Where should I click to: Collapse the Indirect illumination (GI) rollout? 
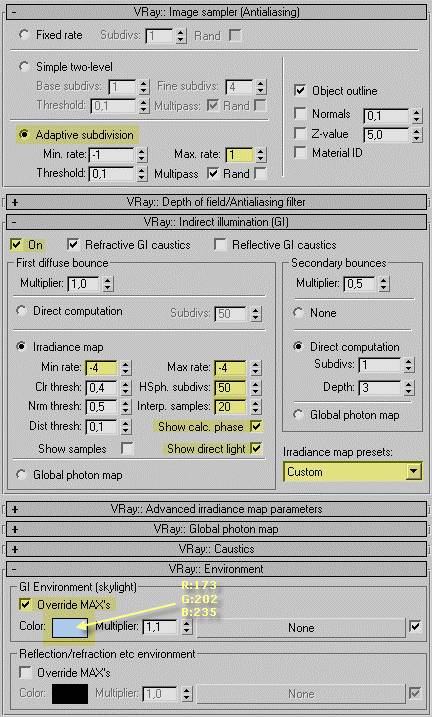point(216,222)
